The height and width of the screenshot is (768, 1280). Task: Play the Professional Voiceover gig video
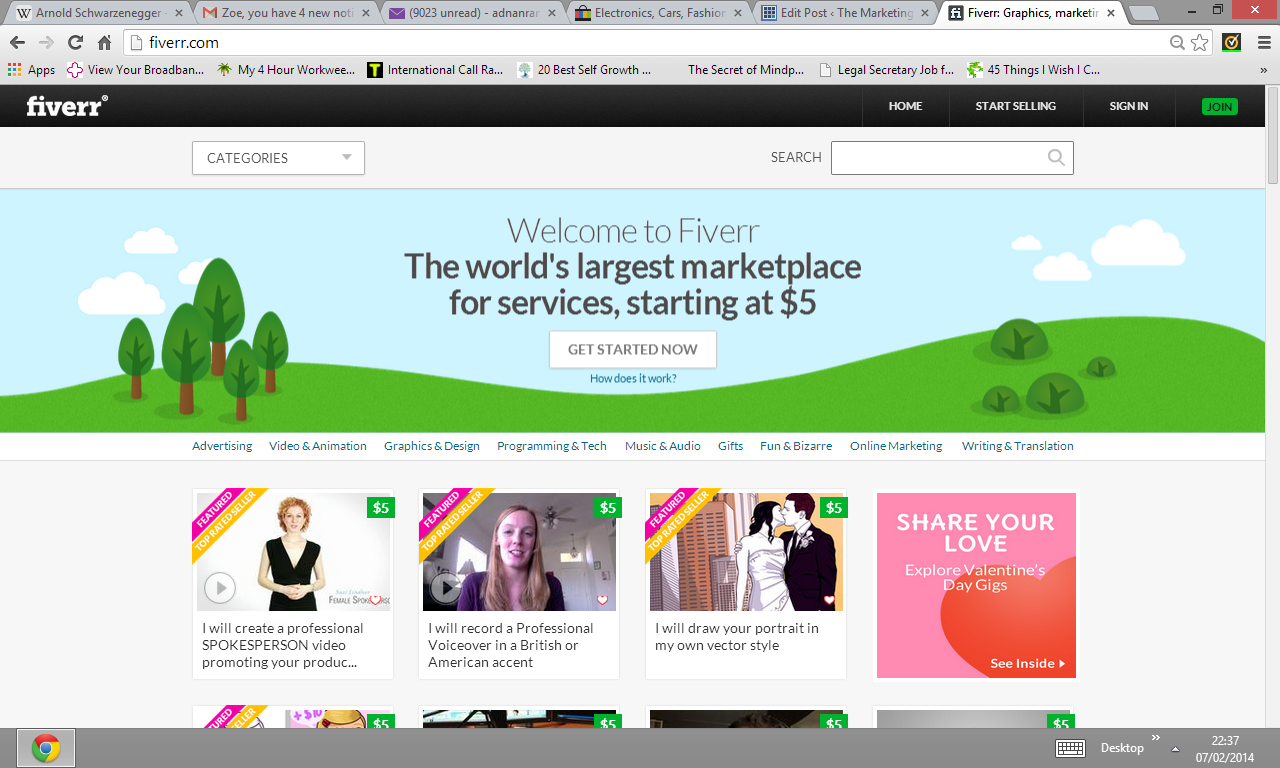tap(446, 588)
